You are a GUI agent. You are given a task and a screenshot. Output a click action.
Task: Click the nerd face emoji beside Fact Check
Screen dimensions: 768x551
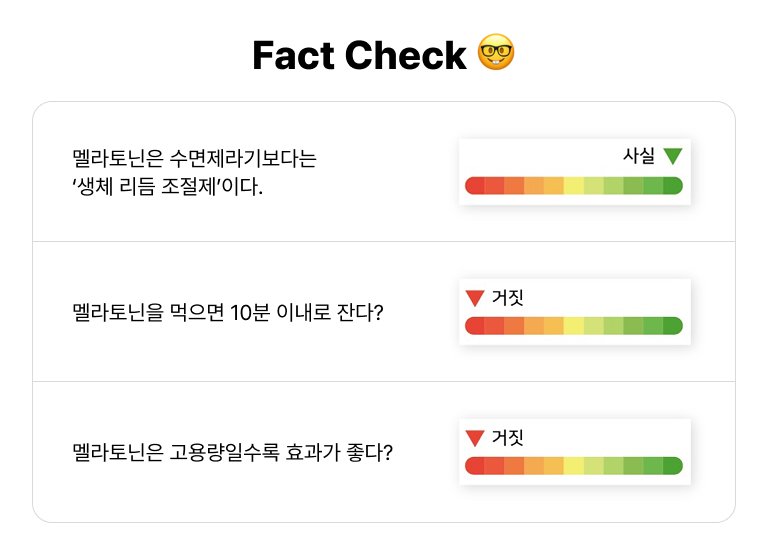pyautogui.click(x=497, y=54)
